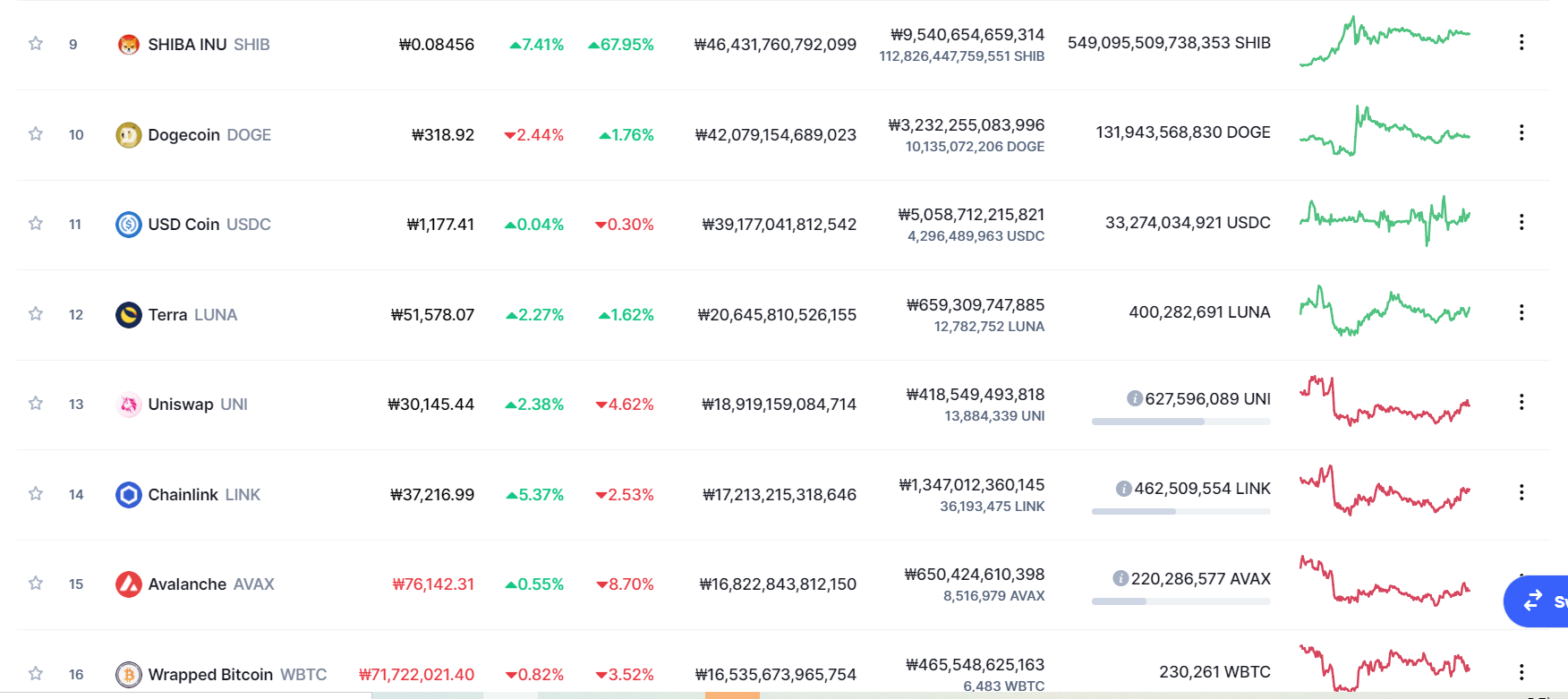Star Uniswap for the watchlist
This screenshot has width=1568, height=699.
pyautogui.click(x=36, y=403)
